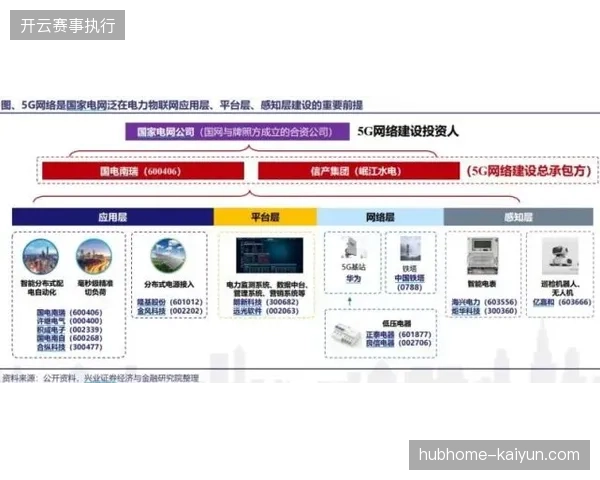Click the 5G网络建设投资人 label
The image size is (600, 480).
408,131
